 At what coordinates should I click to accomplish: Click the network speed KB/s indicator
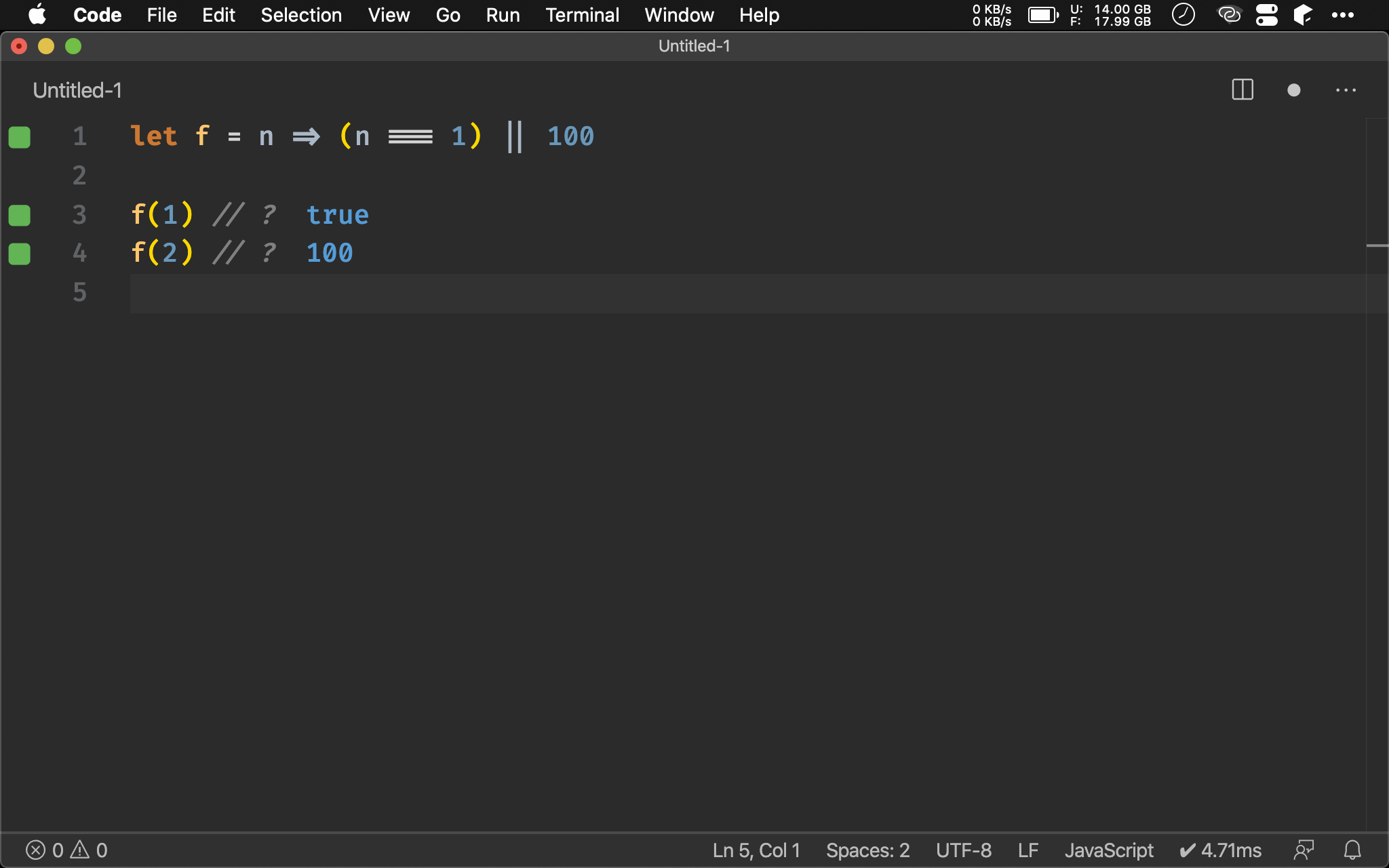(x=992, y=15)
